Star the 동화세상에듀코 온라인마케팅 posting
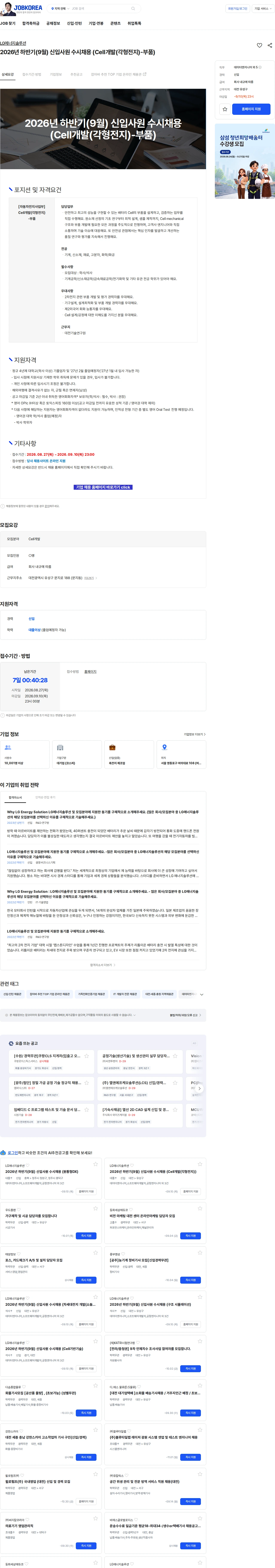 tap(200, 1209)
